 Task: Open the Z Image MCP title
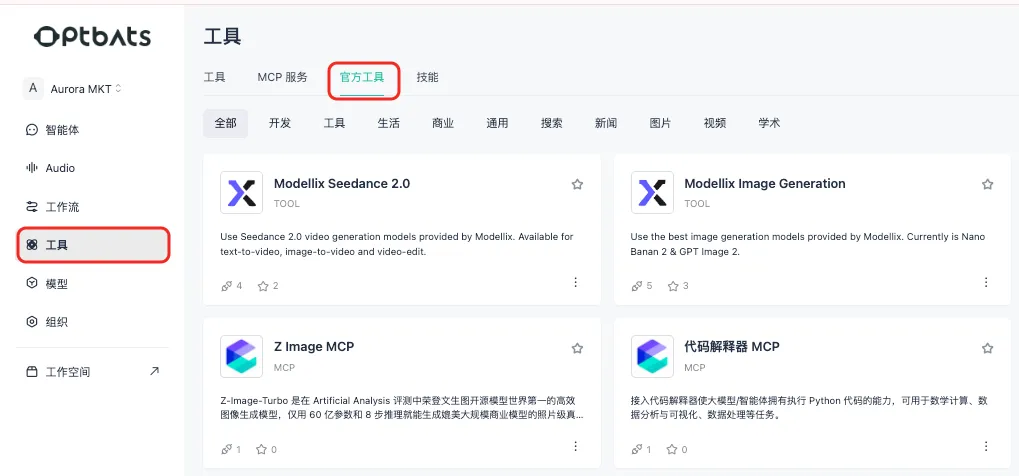[314, 347]
